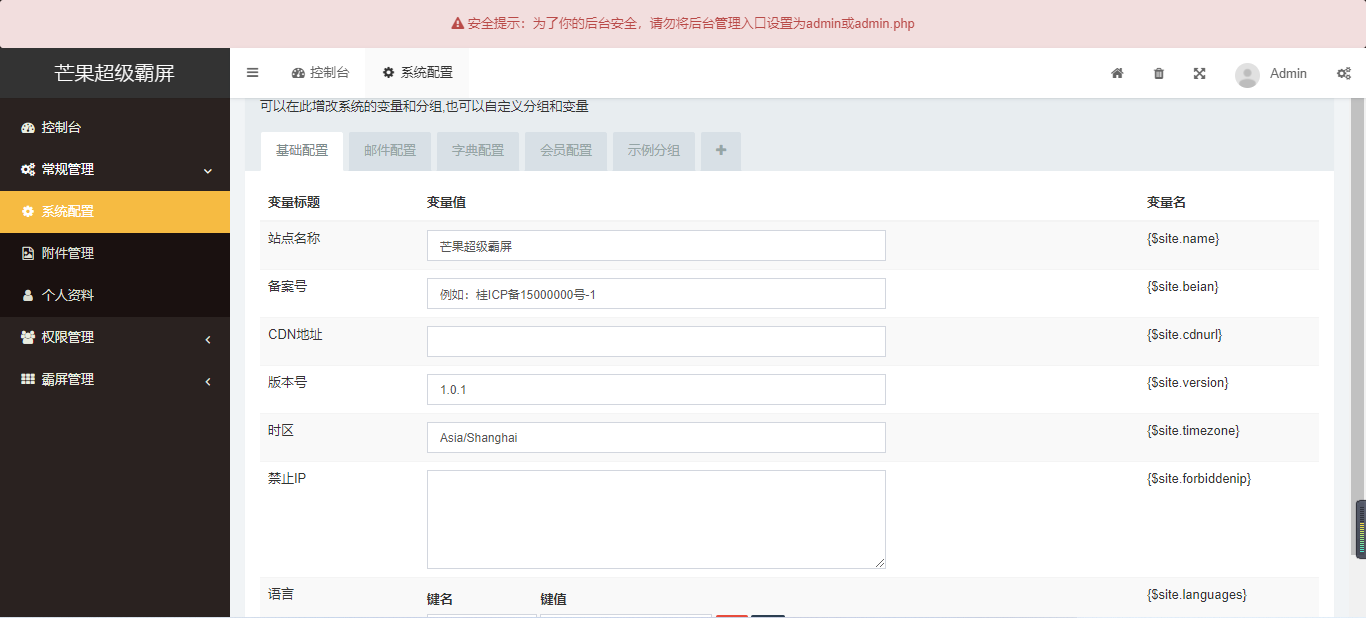Click the 禁止IP row label
Image resolution: width=1366 pixels, height=618 pixels.
pos(287,479)
